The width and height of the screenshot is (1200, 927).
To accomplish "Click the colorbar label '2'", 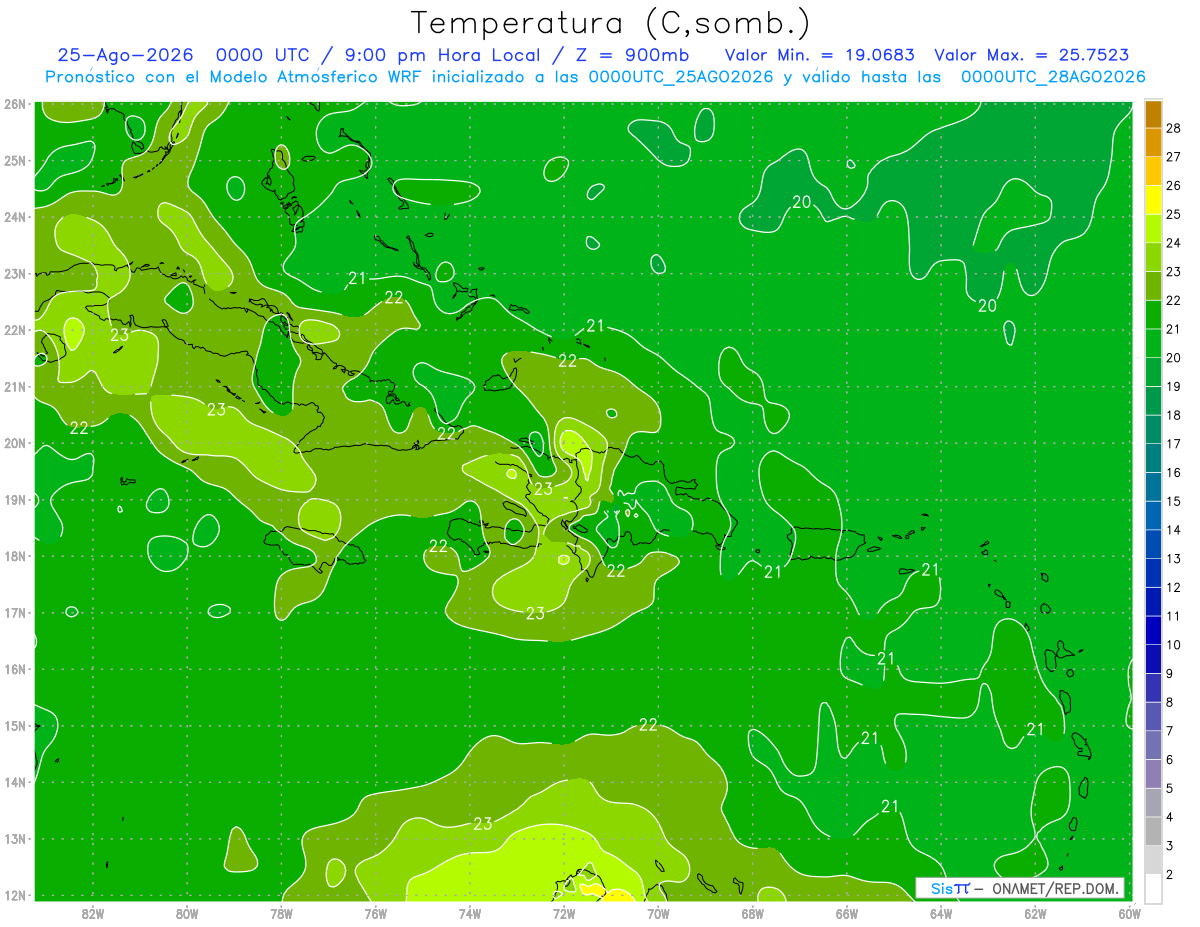I will tap(1170, 875).
